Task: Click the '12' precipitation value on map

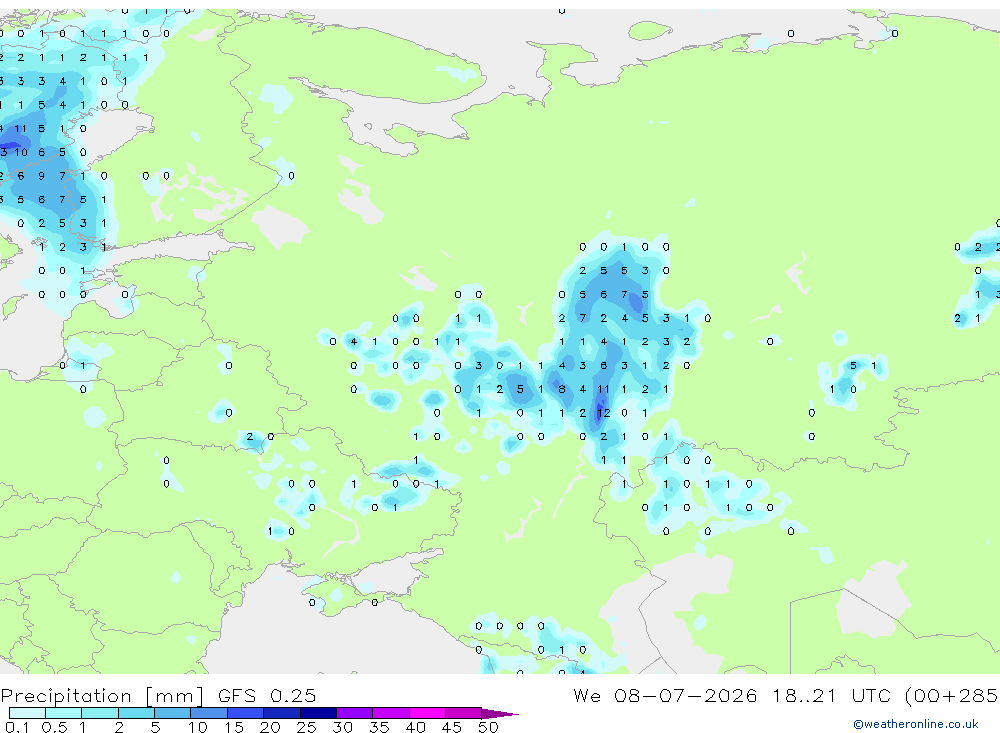Action: click(603, 413)
